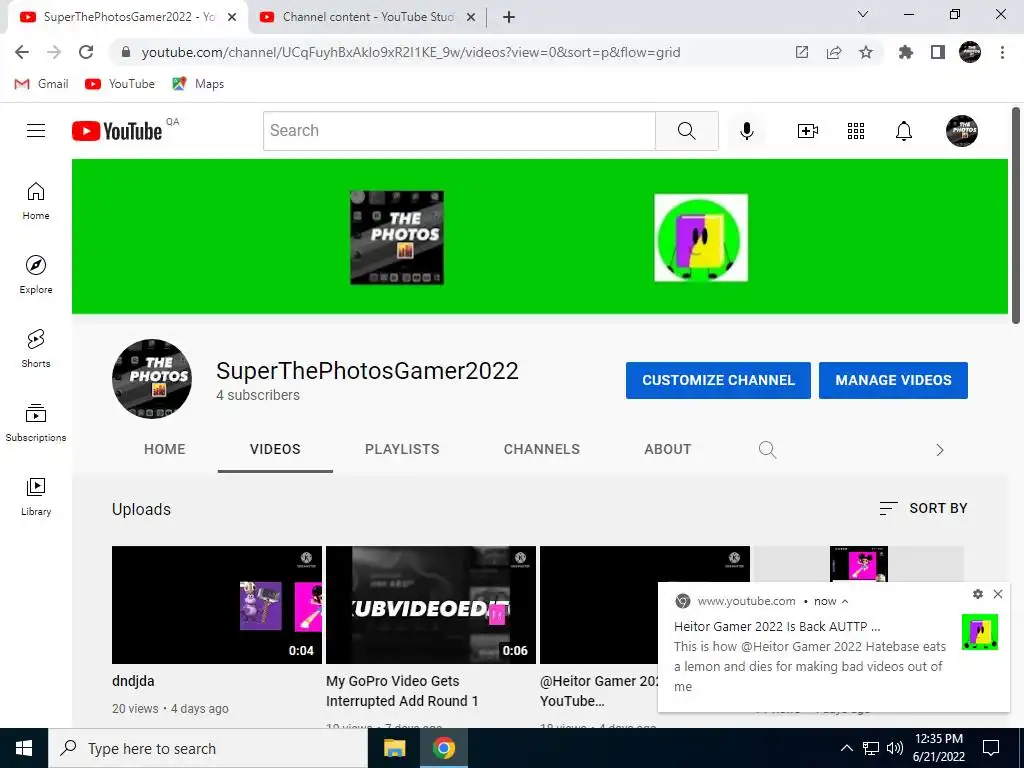The width and height of the screenshot is (1024, 768).
Task: Click the open-in-app icon in address bar
Action: 802,52
